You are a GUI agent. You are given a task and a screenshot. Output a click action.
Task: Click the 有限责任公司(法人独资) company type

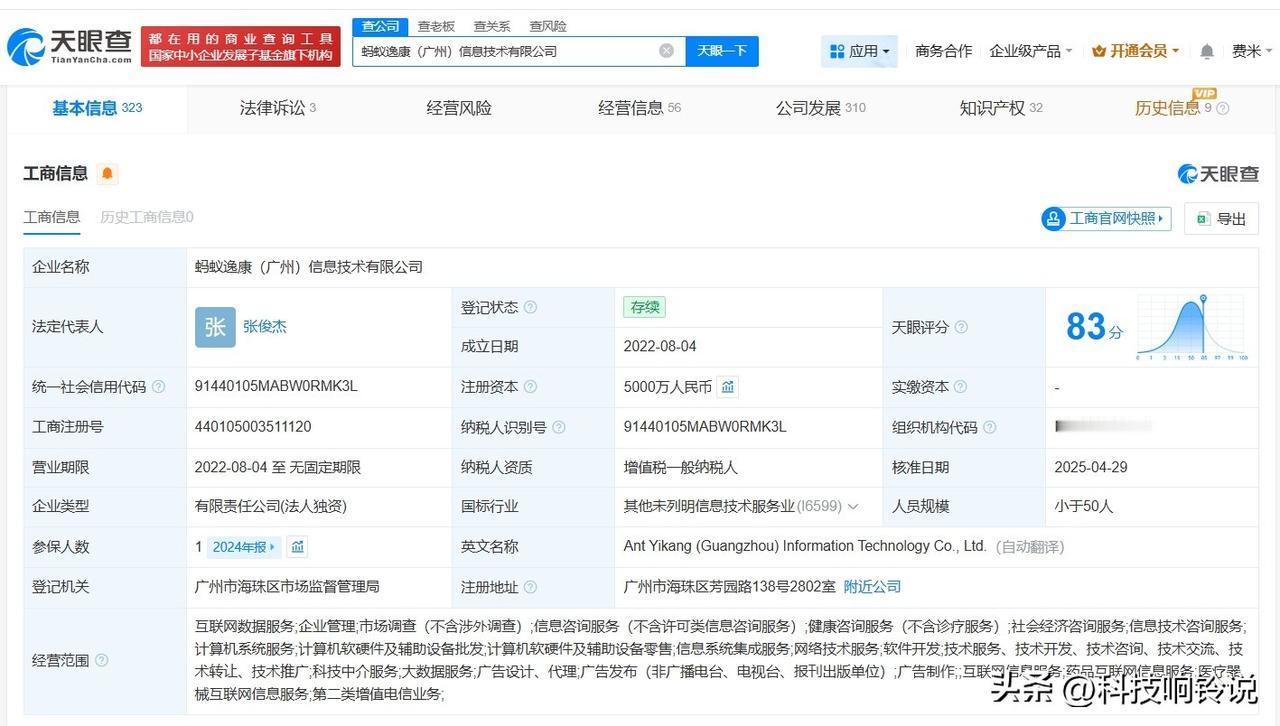[271, 507]
